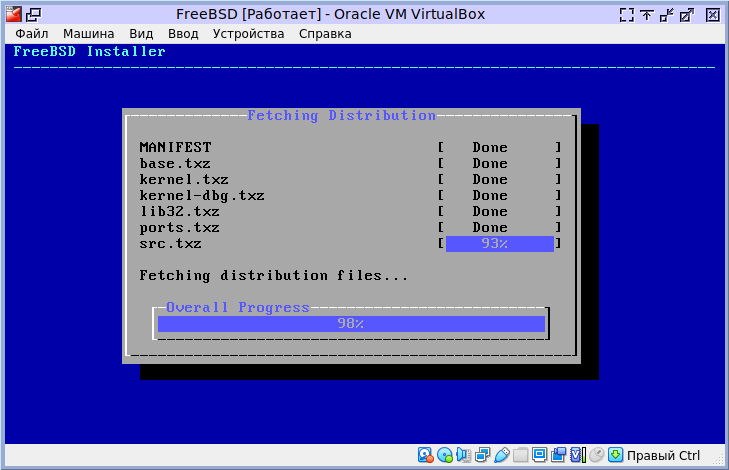729x470 pixels.
Task: Toggle fullscreen via the title bar bracket icon
Action: tap(626, 15)
